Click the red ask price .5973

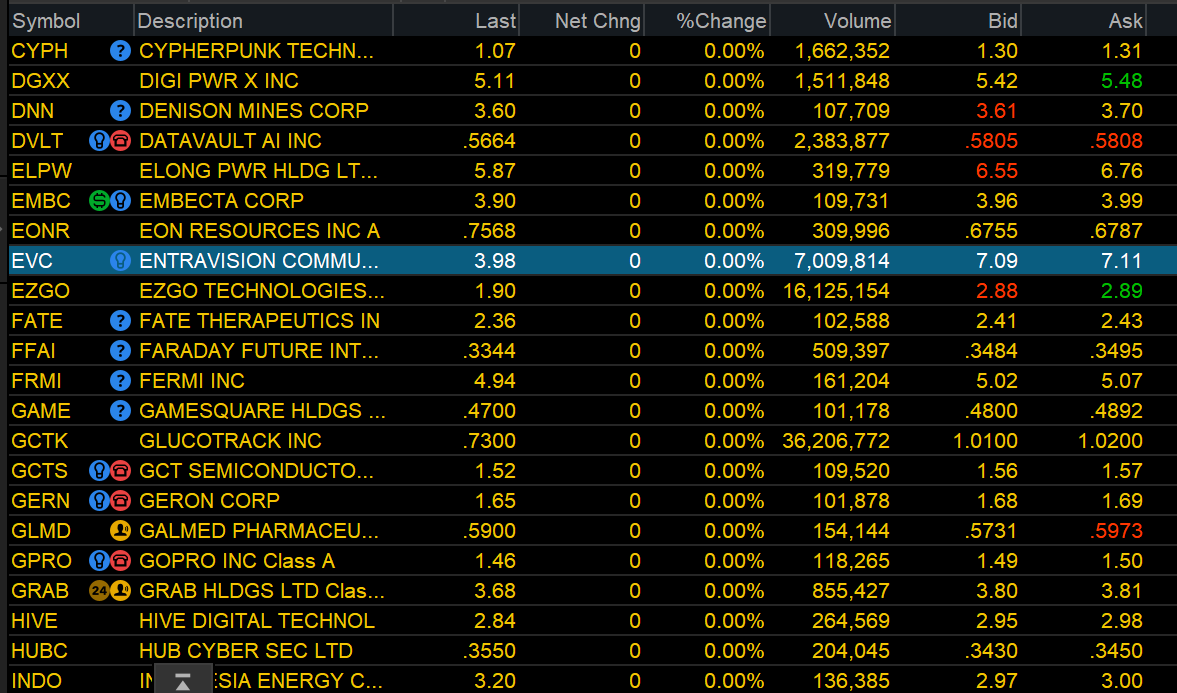pyautogui.click(x=1117, y=532)
